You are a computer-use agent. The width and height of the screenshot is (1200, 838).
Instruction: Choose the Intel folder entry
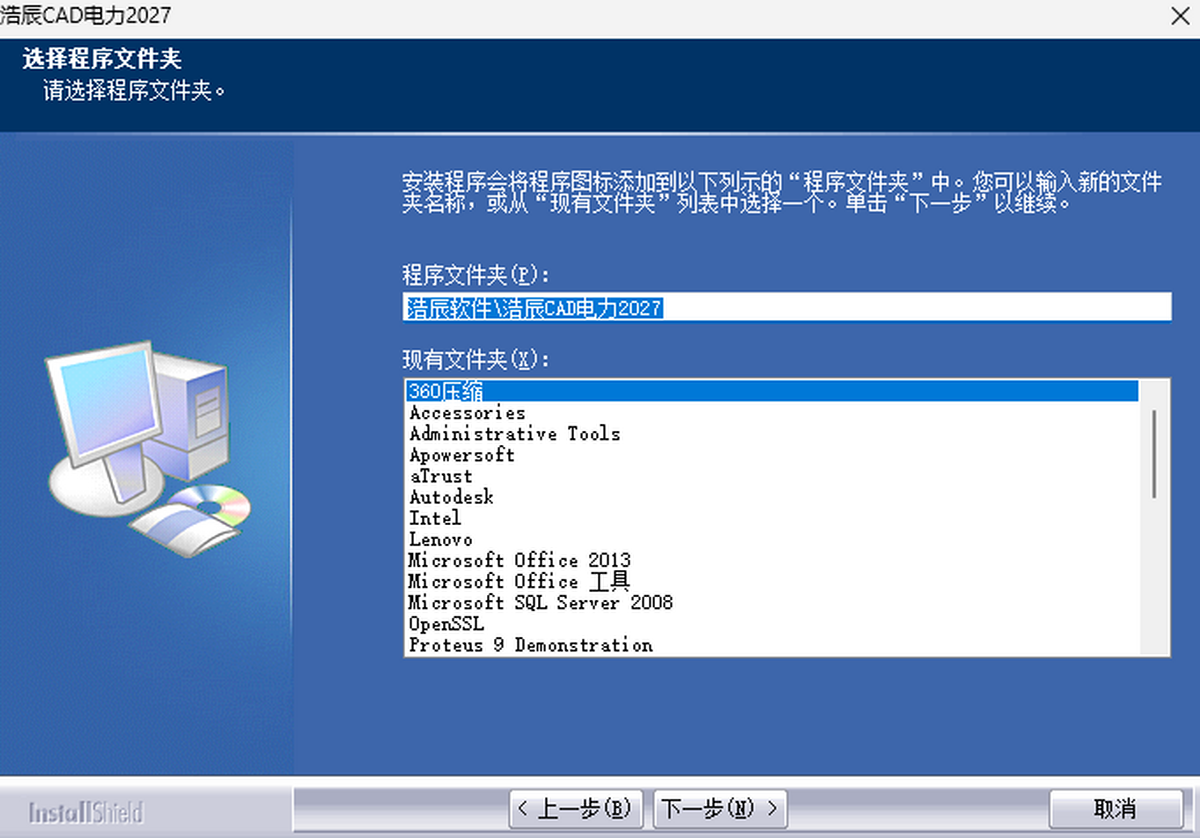point(771,517)
